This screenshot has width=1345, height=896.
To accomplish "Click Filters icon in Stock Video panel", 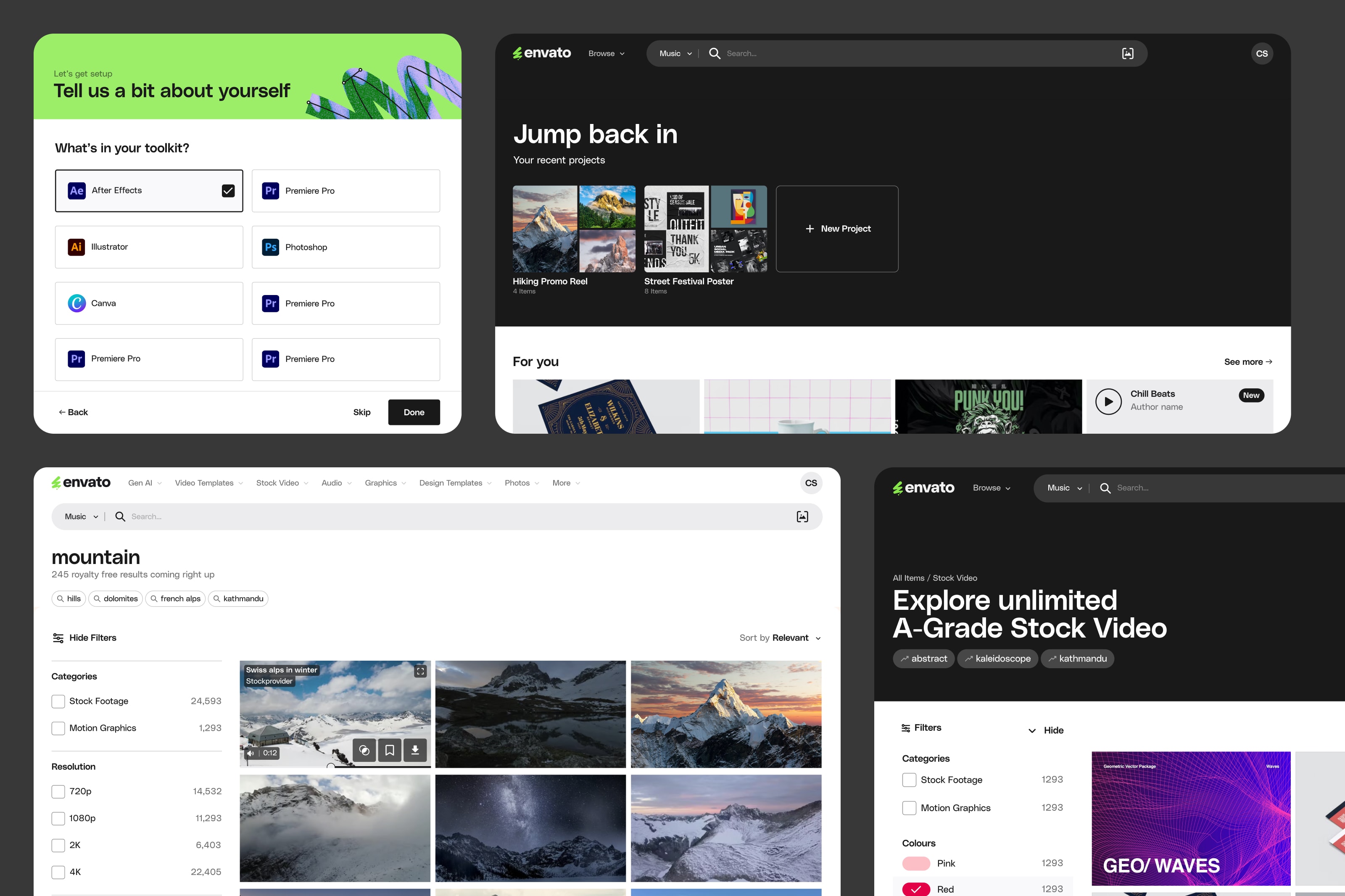I will (906, 728).
